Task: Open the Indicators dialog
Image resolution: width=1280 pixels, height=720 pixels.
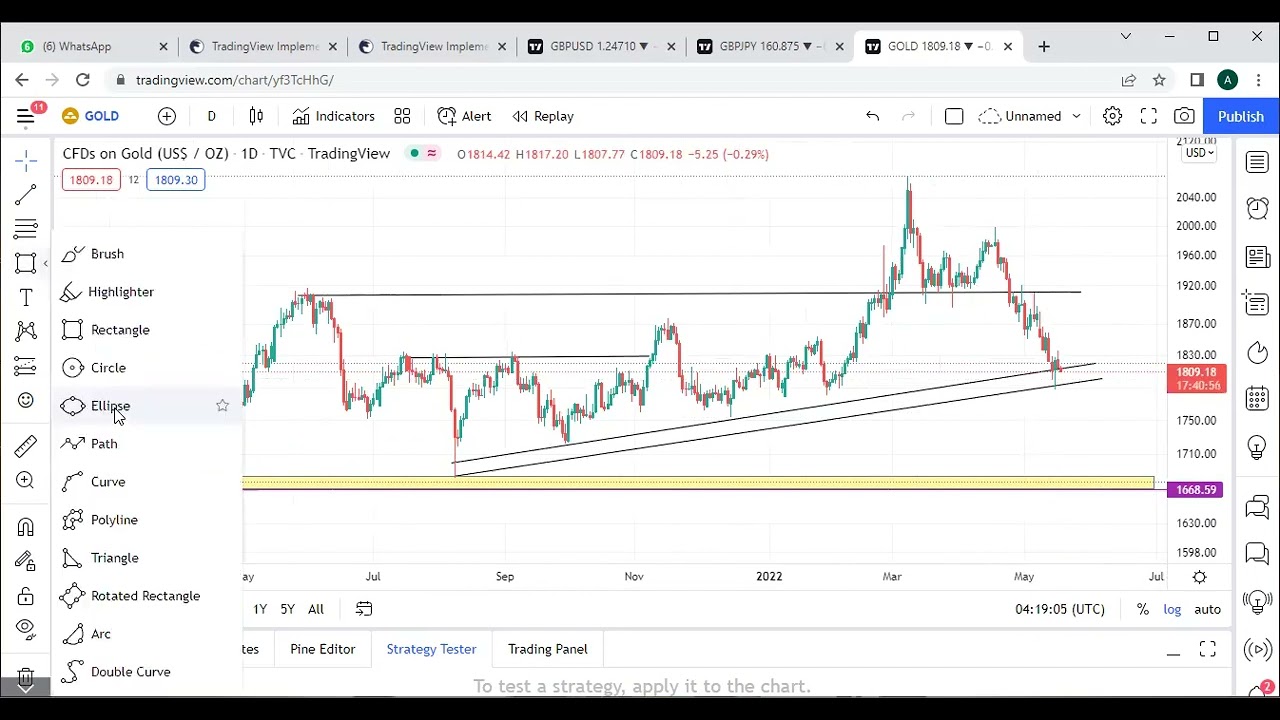Action: coord(334,116)
